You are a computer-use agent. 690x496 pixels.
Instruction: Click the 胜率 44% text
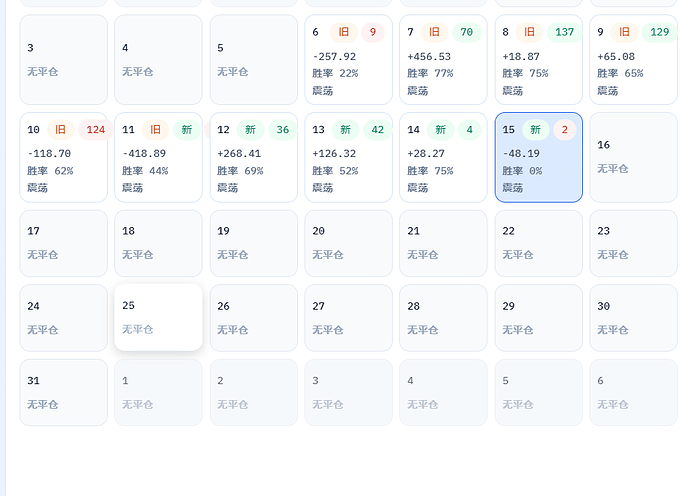point(145,171)
